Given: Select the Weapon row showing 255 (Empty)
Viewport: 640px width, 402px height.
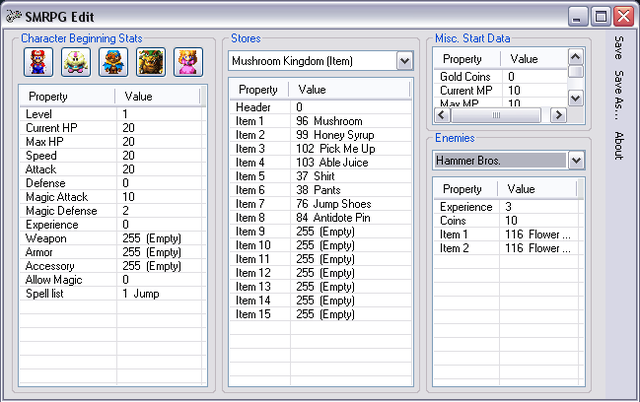Looking at the screenshot, I should click(111, 238).
